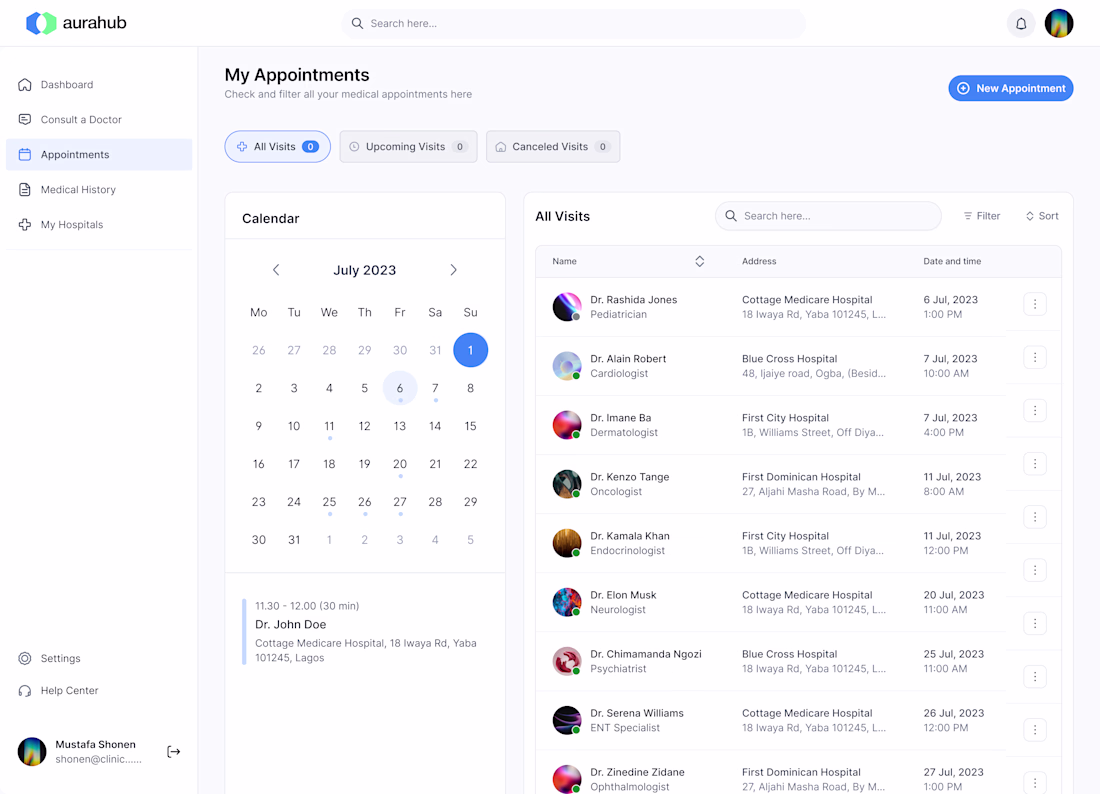Click Mustafa Shonen avatar in sidebar

(32, 752)
